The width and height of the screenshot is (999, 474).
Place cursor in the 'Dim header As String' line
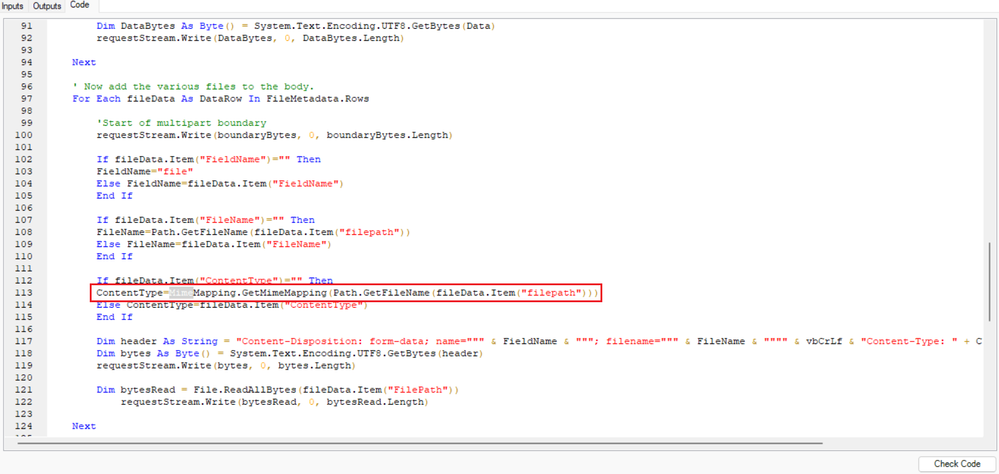(x=400, y=342)
